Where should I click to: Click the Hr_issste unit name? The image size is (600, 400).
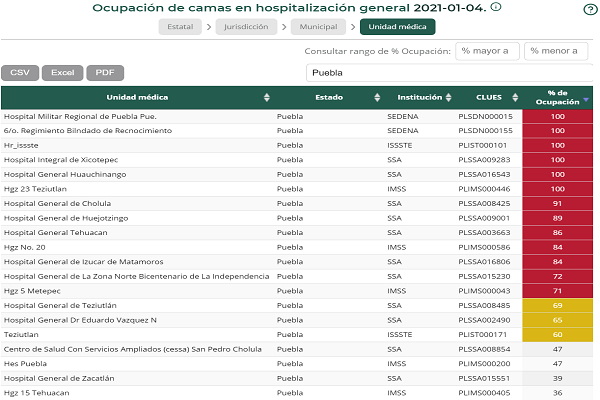tap(21, 145)
